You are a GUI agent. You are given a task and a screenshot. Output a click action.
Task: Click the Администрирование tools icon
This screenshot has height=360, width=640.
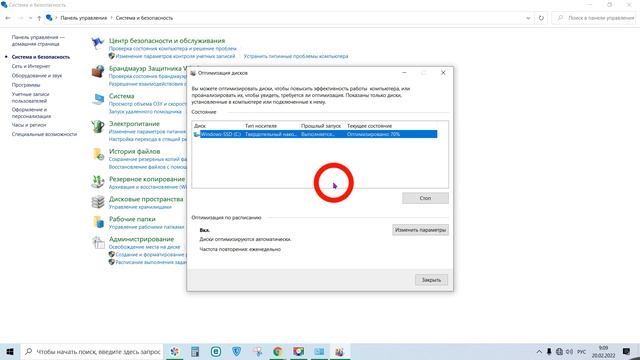(98, 242)
